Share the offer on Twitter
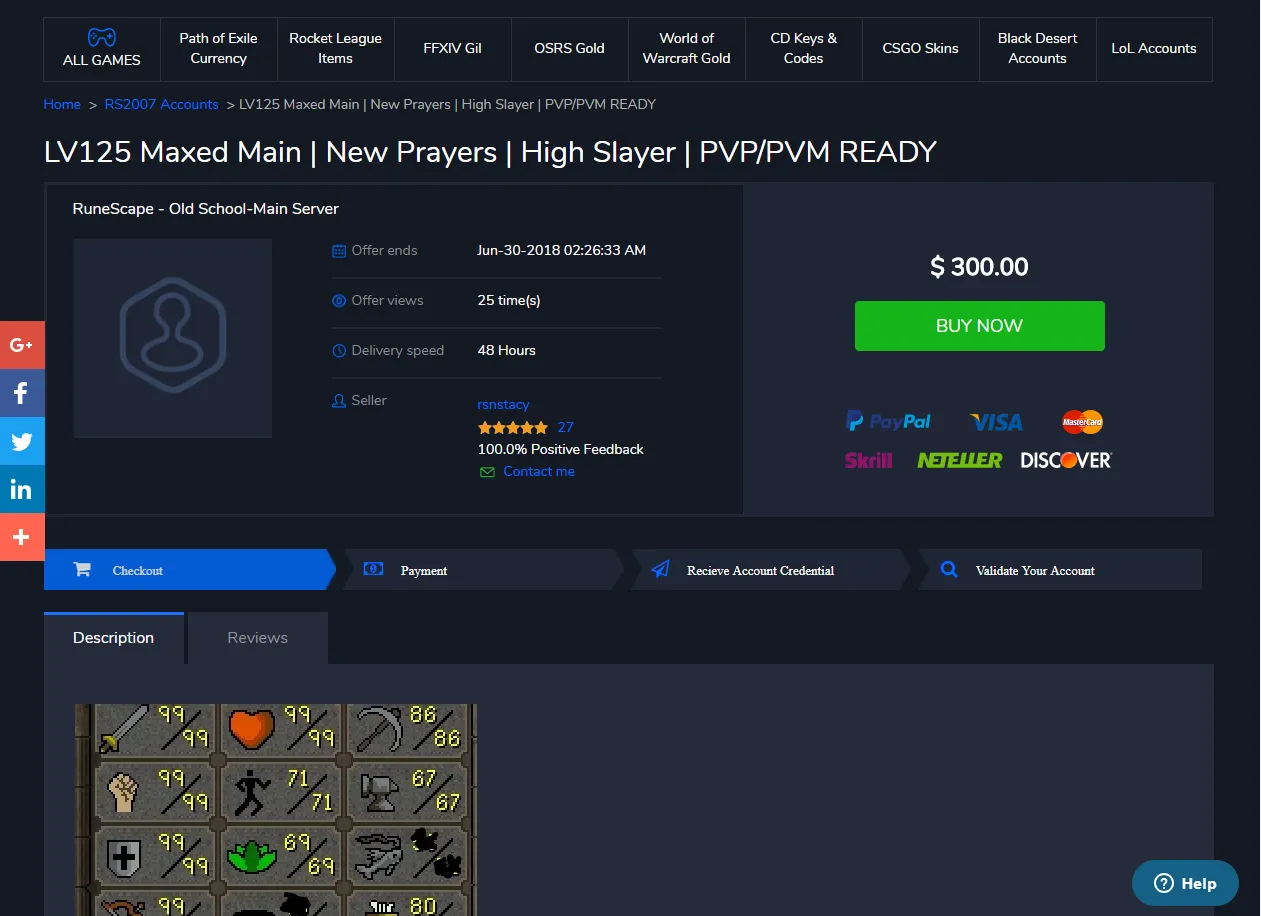The height and width of the screenshot is (916, 1261). (x=22, y=441)
